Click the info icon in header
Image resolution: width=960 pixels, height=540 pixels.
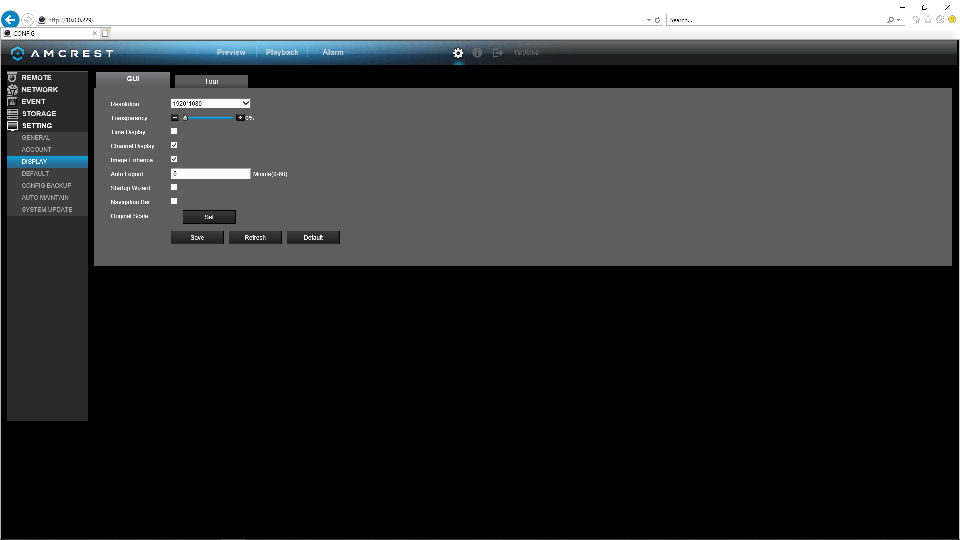click(478, 53)
